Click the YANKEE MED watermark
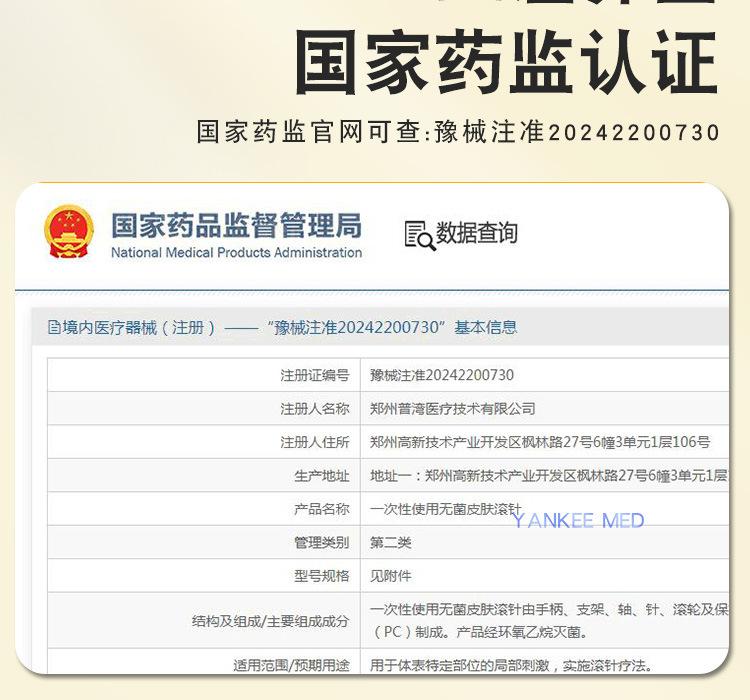Screen dimensions: 750x700 (578, 520)
